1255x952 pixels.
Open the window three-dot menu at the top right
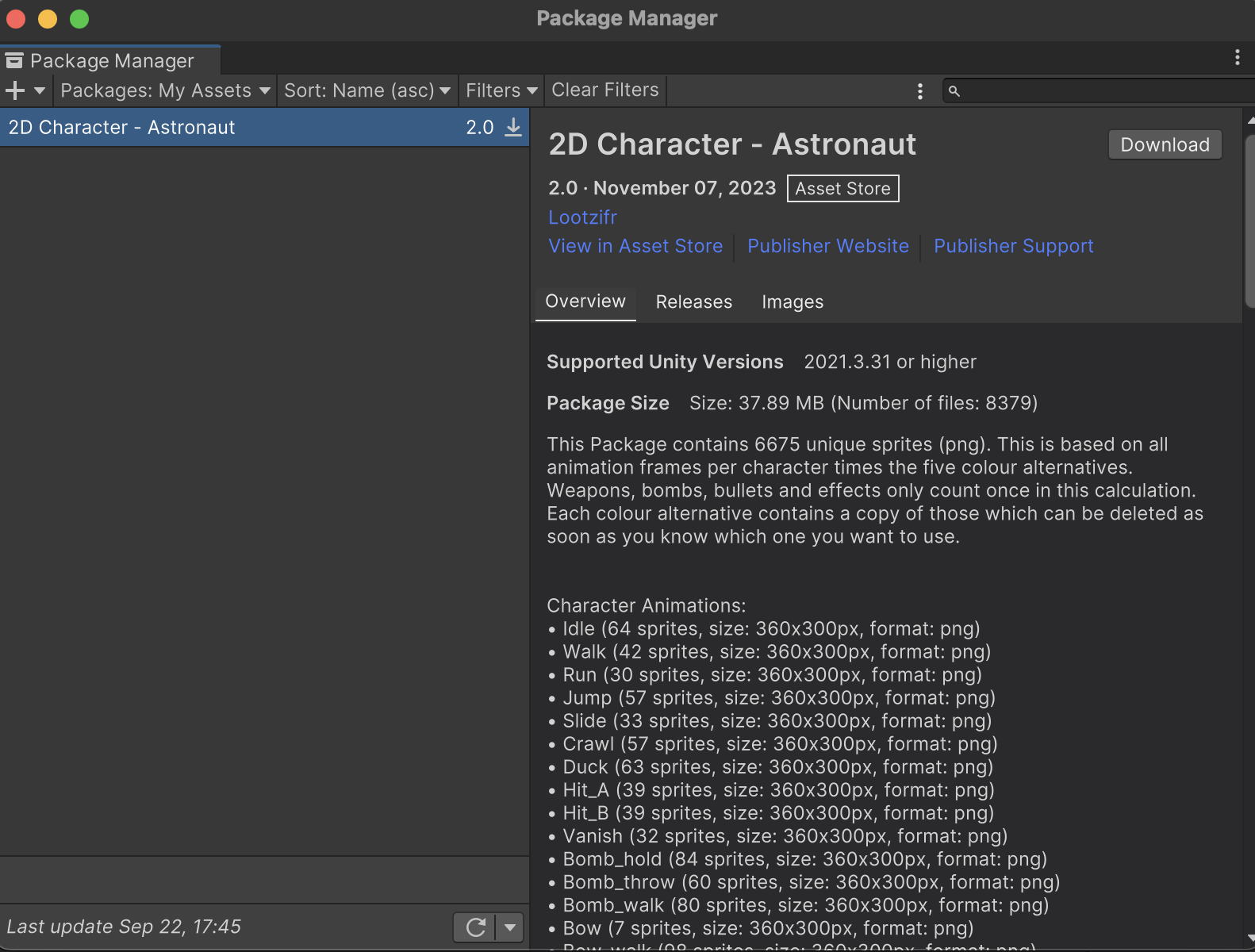1237,57
